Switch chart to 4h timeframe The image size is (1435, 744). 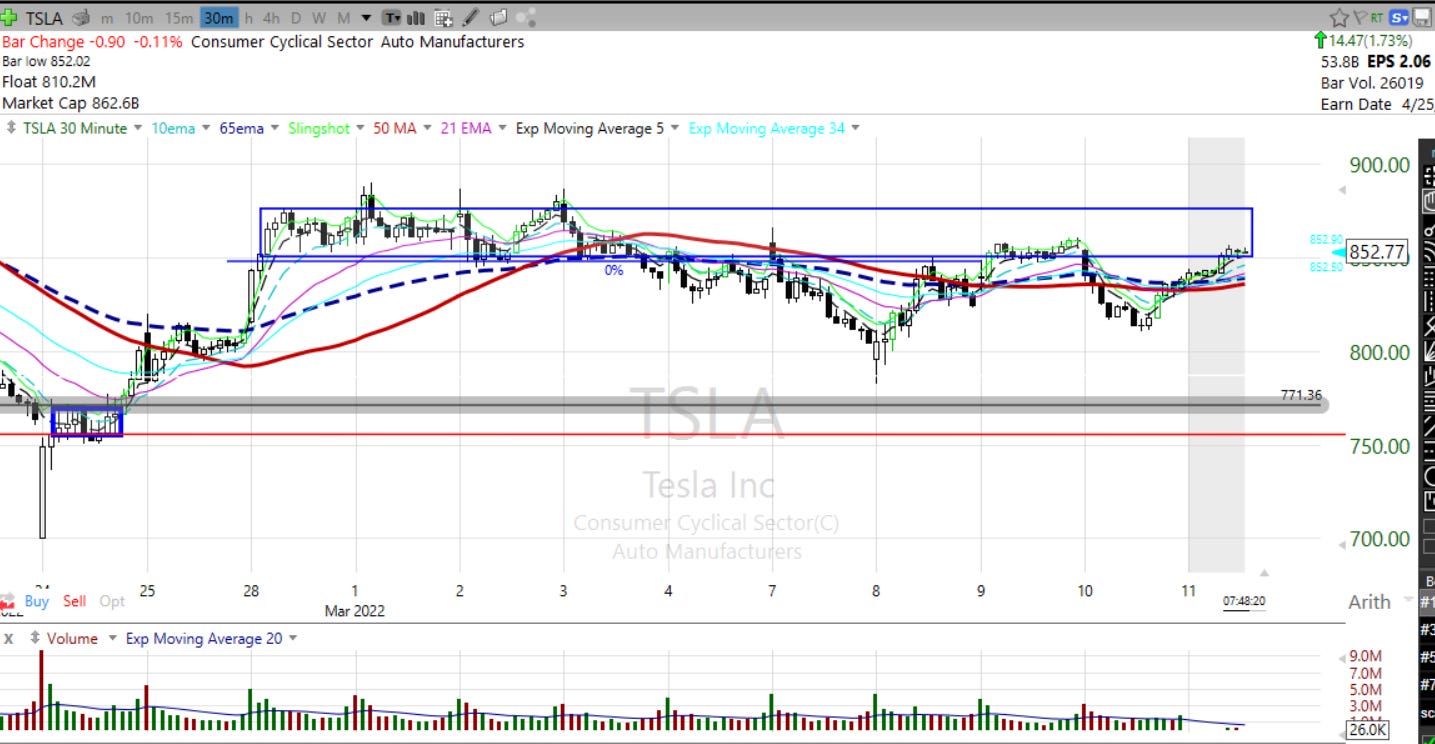tap(272, 18)
